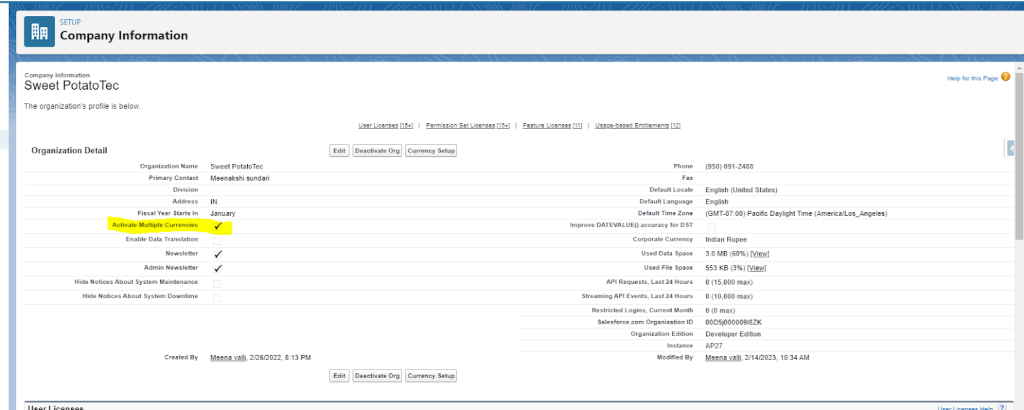The image size is (1024, 410).
Task: Click the User Licenses Help question icon
Action: (1002, 407)
